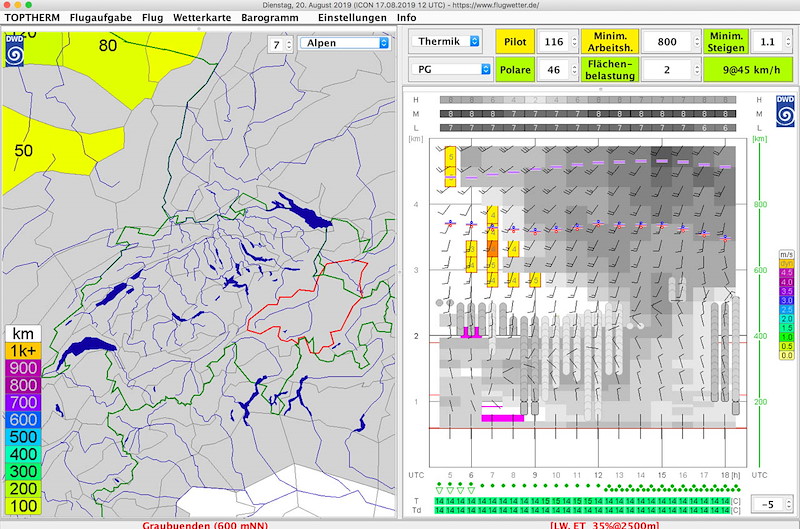Open the Flug menu

click(x=153, y=17)
